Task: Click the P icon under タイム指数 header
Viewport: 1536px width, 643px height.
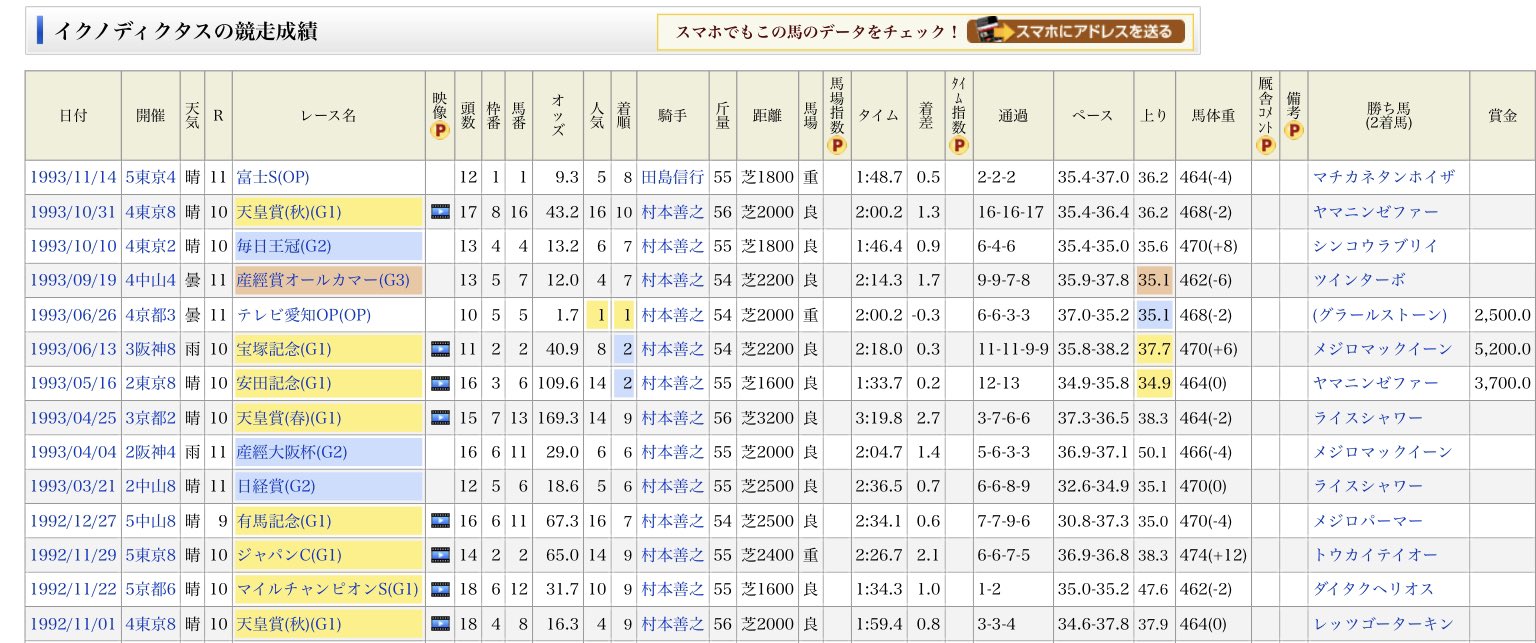Action: pyautogui.click(x=958, y=146)
